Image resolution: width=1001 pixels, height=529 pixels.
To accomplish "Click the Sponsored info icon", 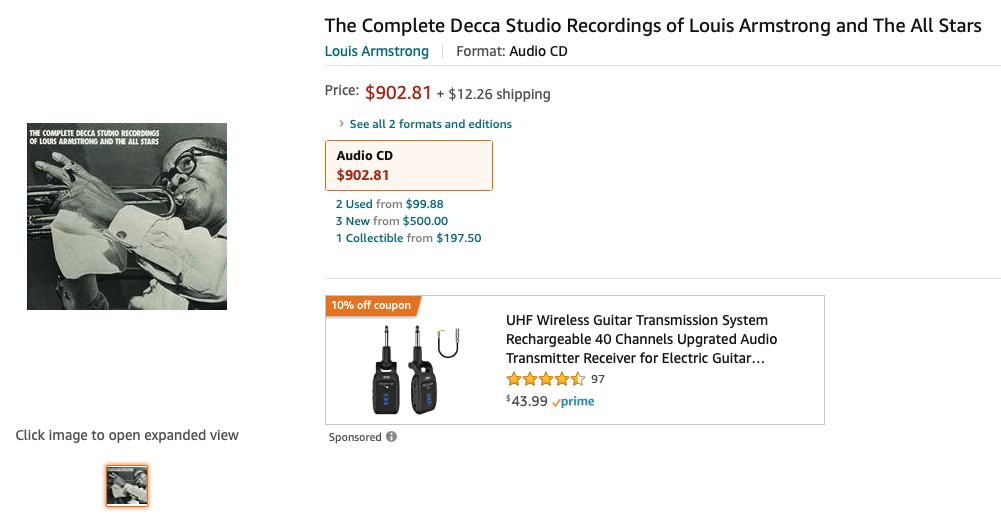I will point(391,437).
